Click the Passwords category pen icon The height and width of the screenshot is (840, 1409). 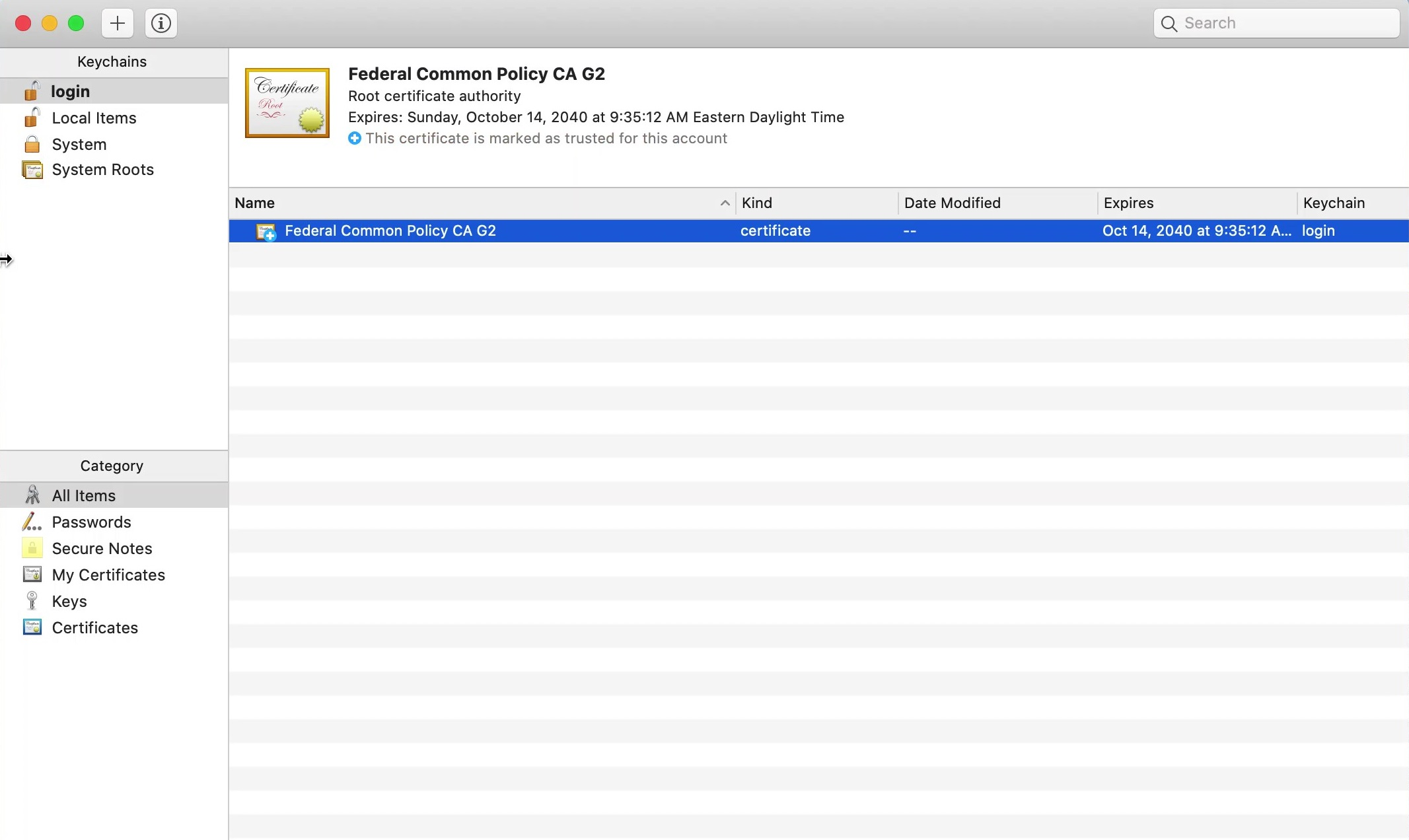pos(31,522)
